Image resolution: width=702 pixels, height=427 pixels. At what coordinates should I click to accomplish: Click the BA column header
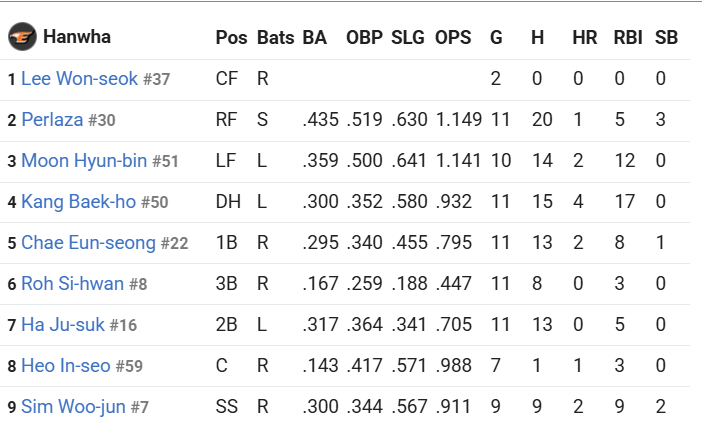(x=315, y=38)
